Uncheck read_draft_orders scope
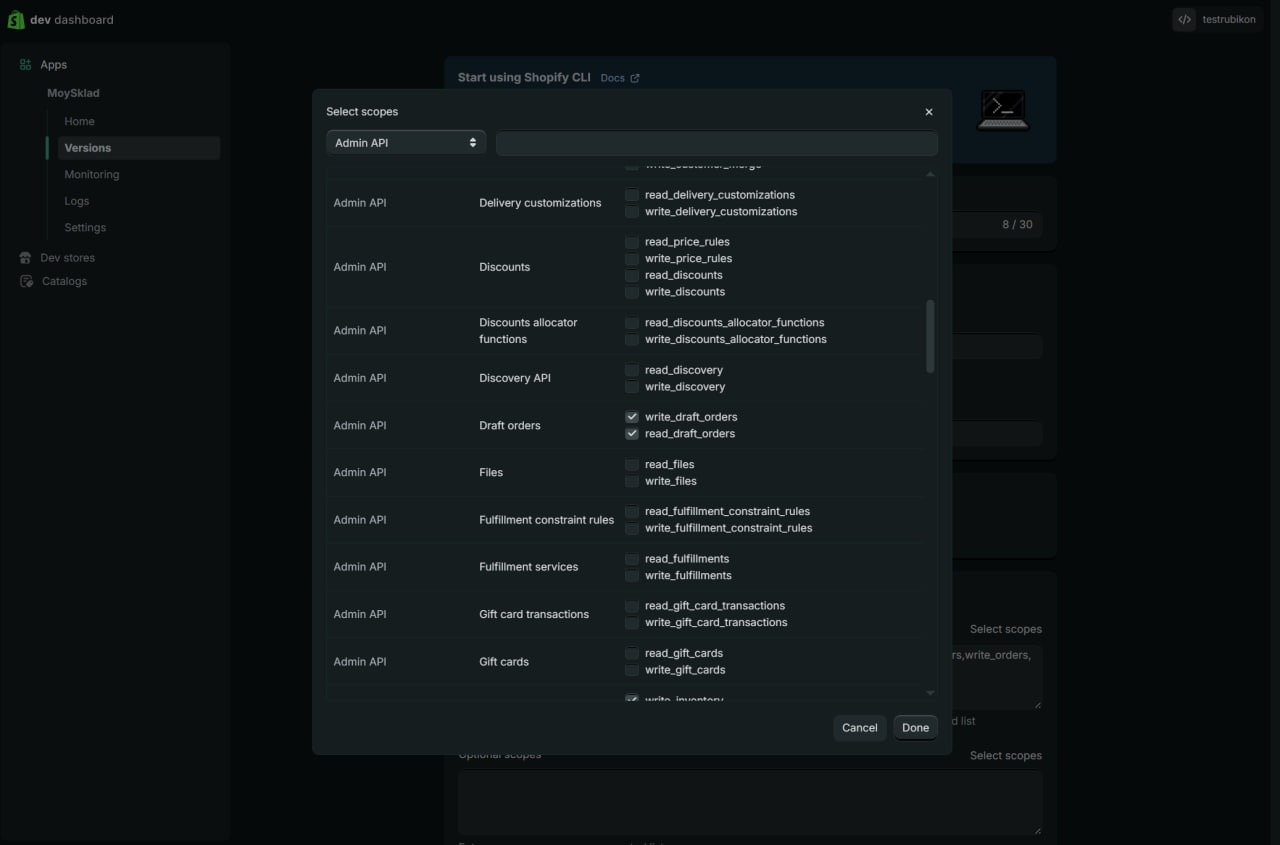The image size is (1280, 845). pyautogui.click(x=632, y=434)
